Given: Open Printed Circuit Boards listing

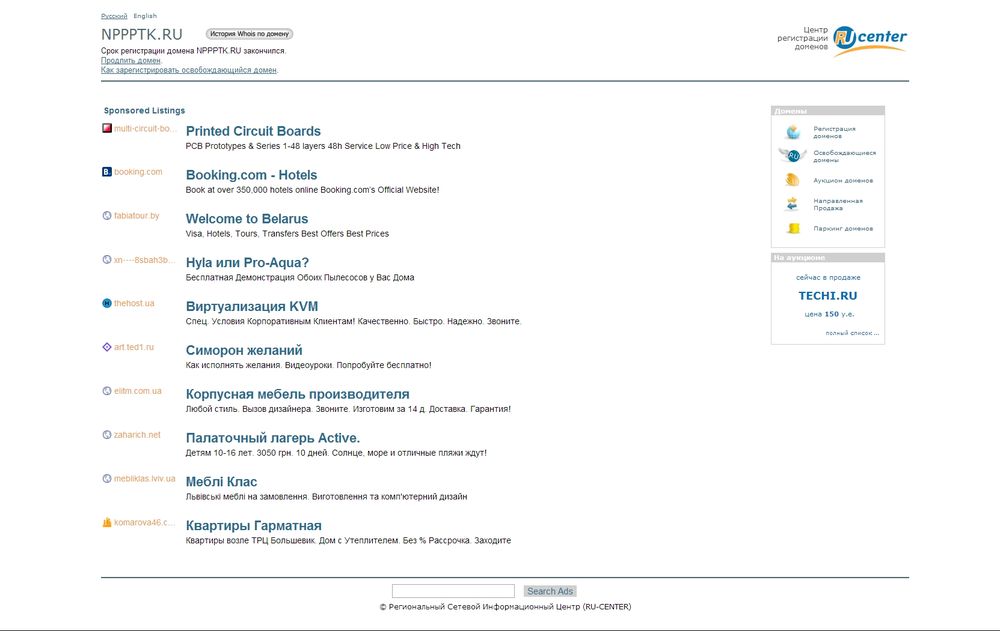Looking at the screenshot, I should [x=253, y=131].
